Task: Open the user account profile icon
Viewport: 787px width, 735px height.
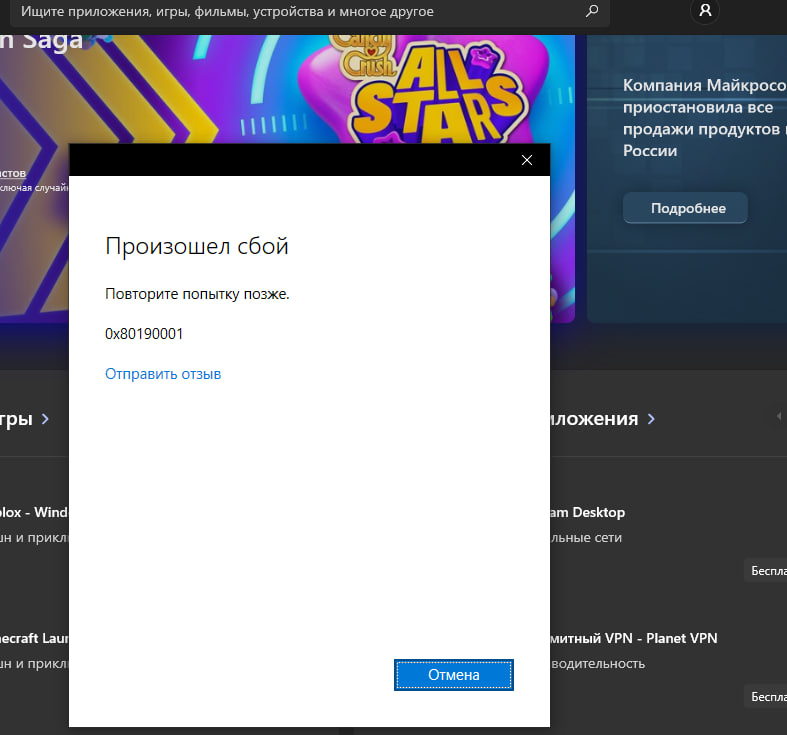Action: (x=705, y=10)
